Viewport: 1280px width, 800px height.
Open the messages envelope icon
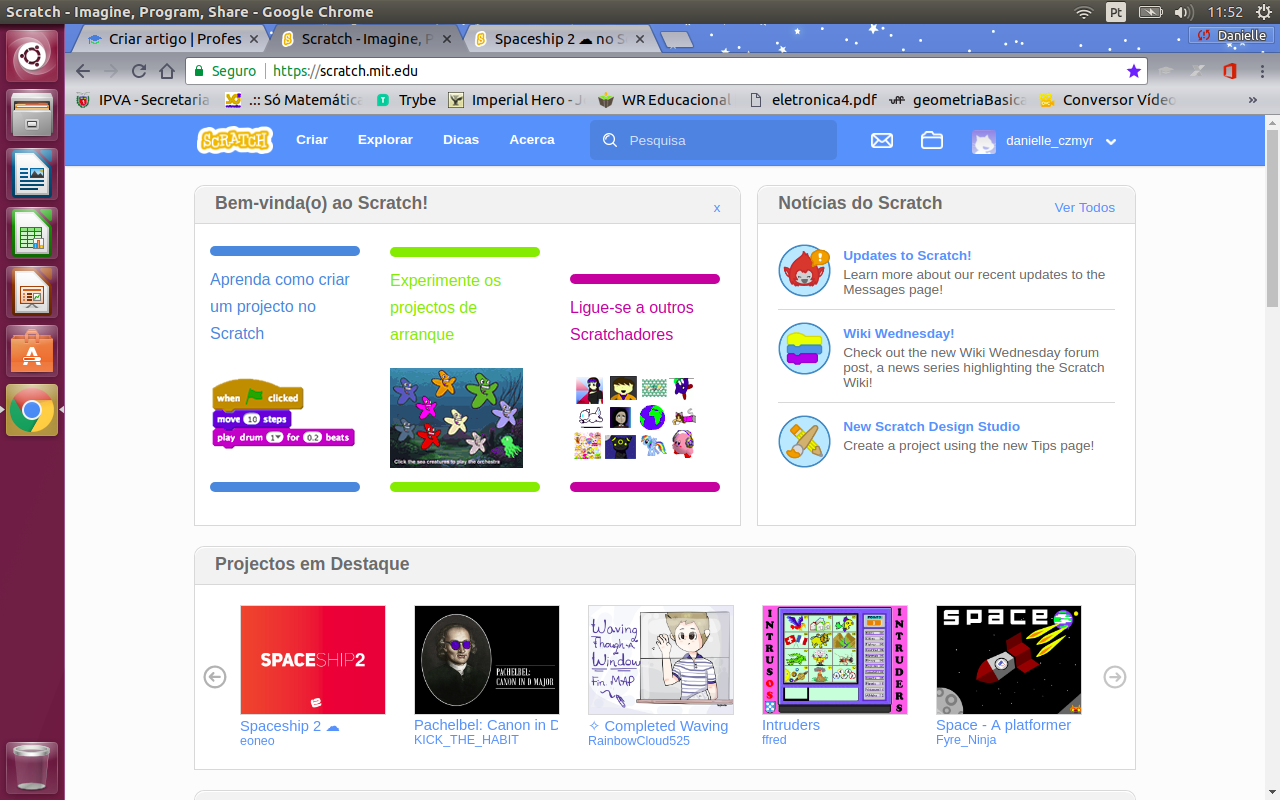[x=882, y=141]
